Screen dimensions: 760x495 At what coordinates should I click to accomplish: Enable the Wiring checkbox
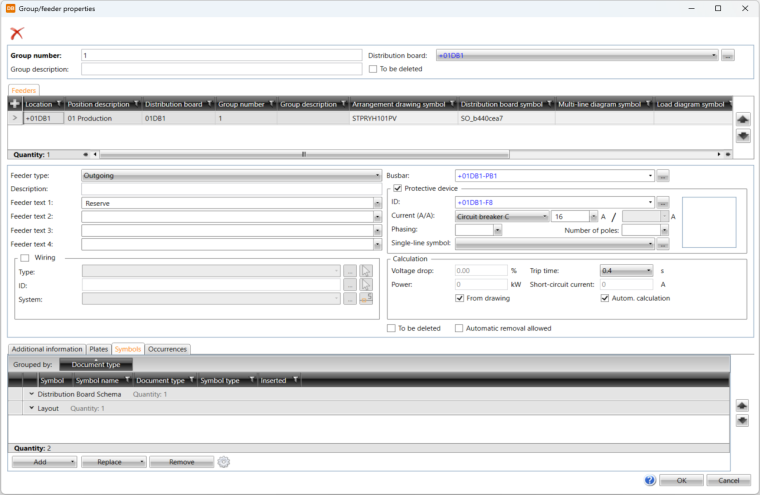(x=25, y=257)
